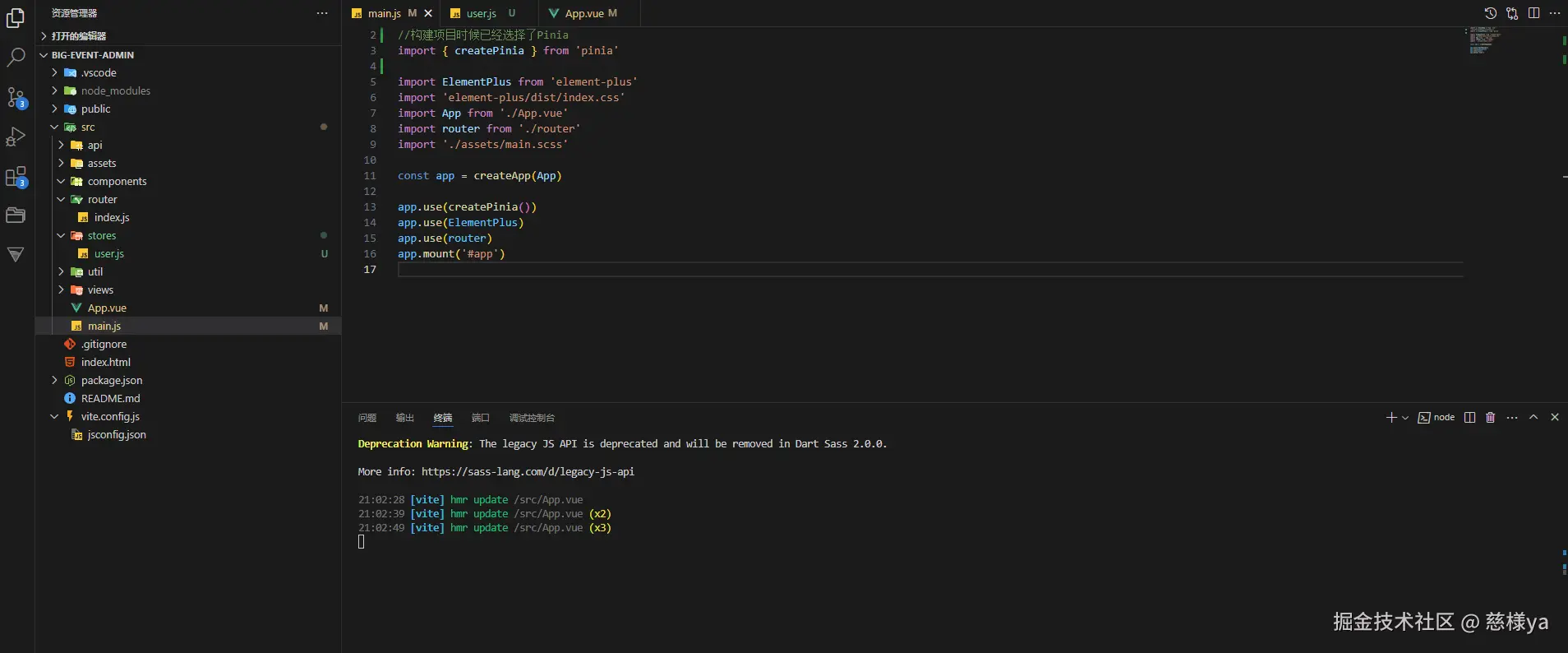Open the 调试控制台 (Debug Console) tab
The width and height of the screenshot is (1568, 653).
pyautogui.click(x=532, y=418)
